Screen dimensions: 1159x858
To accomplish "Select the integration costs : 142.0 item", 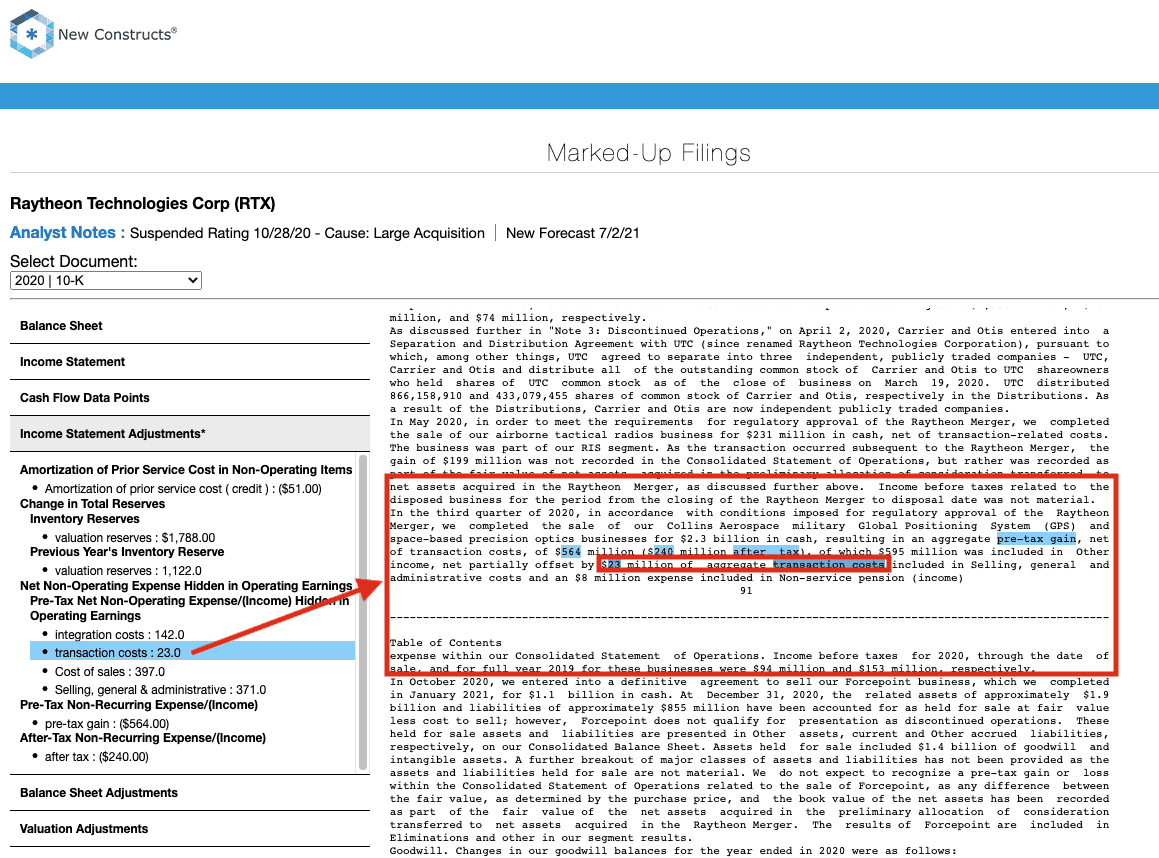I will [120, 635].
